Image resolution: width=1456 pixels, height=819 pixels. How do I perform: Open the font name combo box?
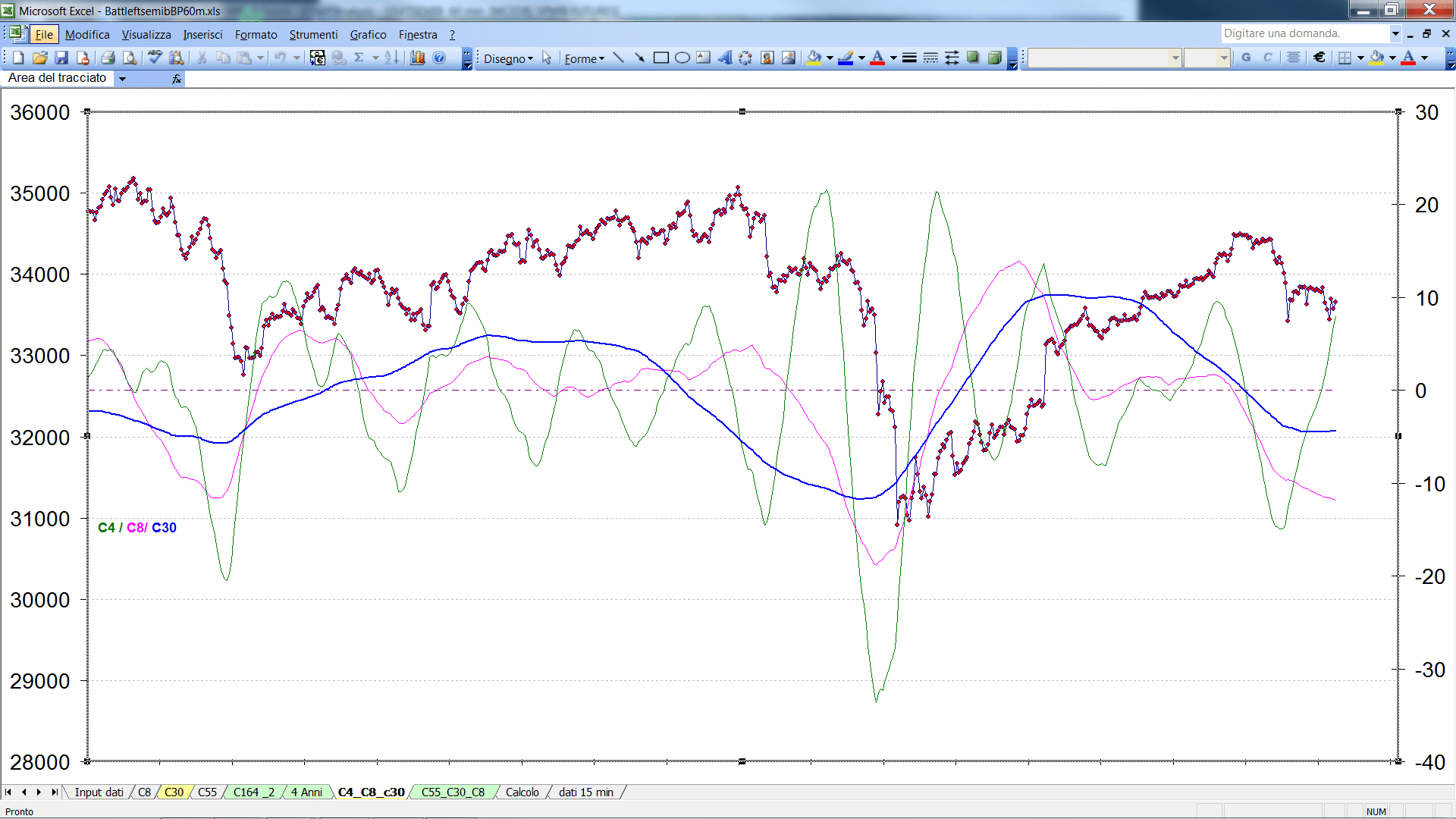coord(1105,58)
